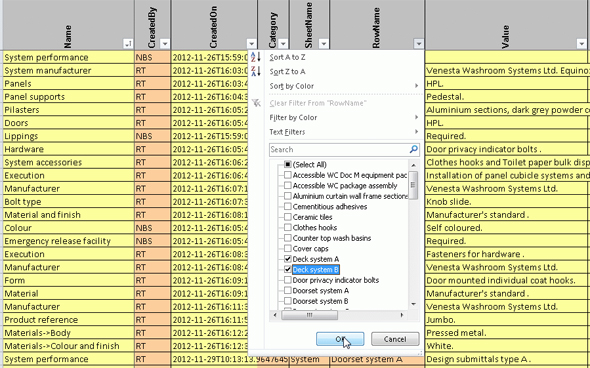Expand the Text Filters submenu arrow

coord(416,132)
